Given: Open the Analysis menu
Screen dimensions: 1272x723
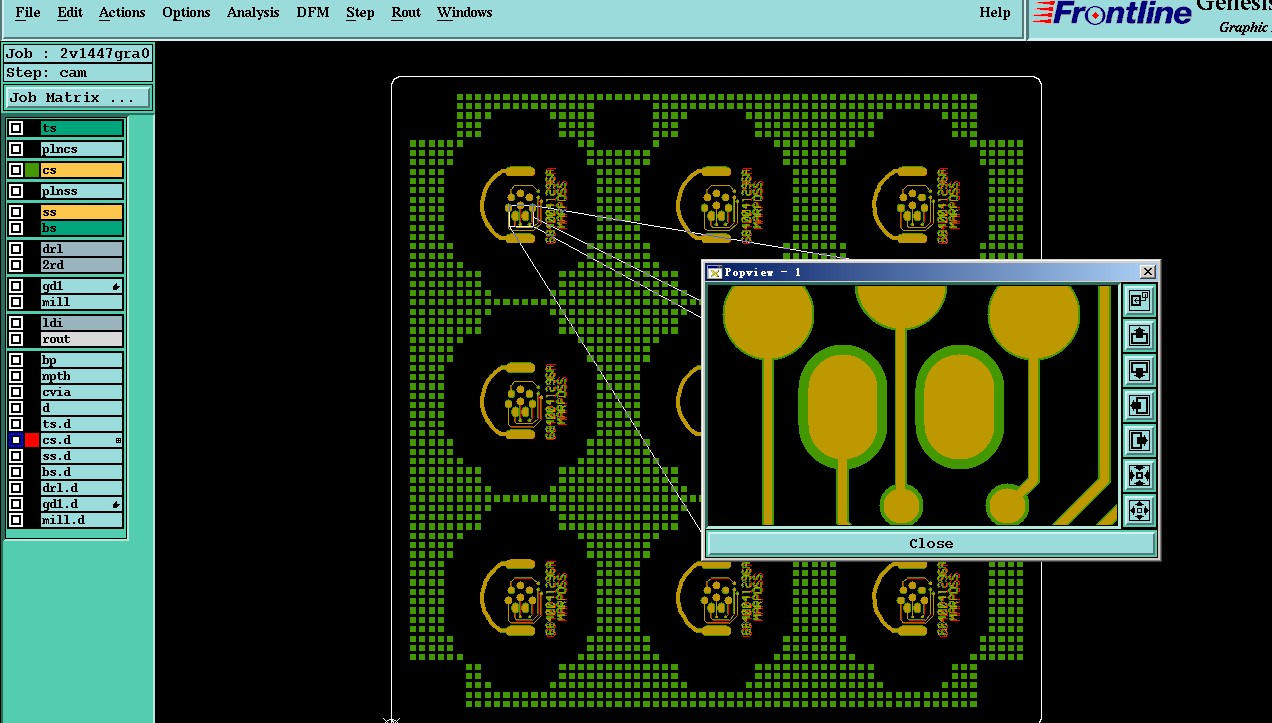Looking at the screenshot, I should [x=253, y=13].
